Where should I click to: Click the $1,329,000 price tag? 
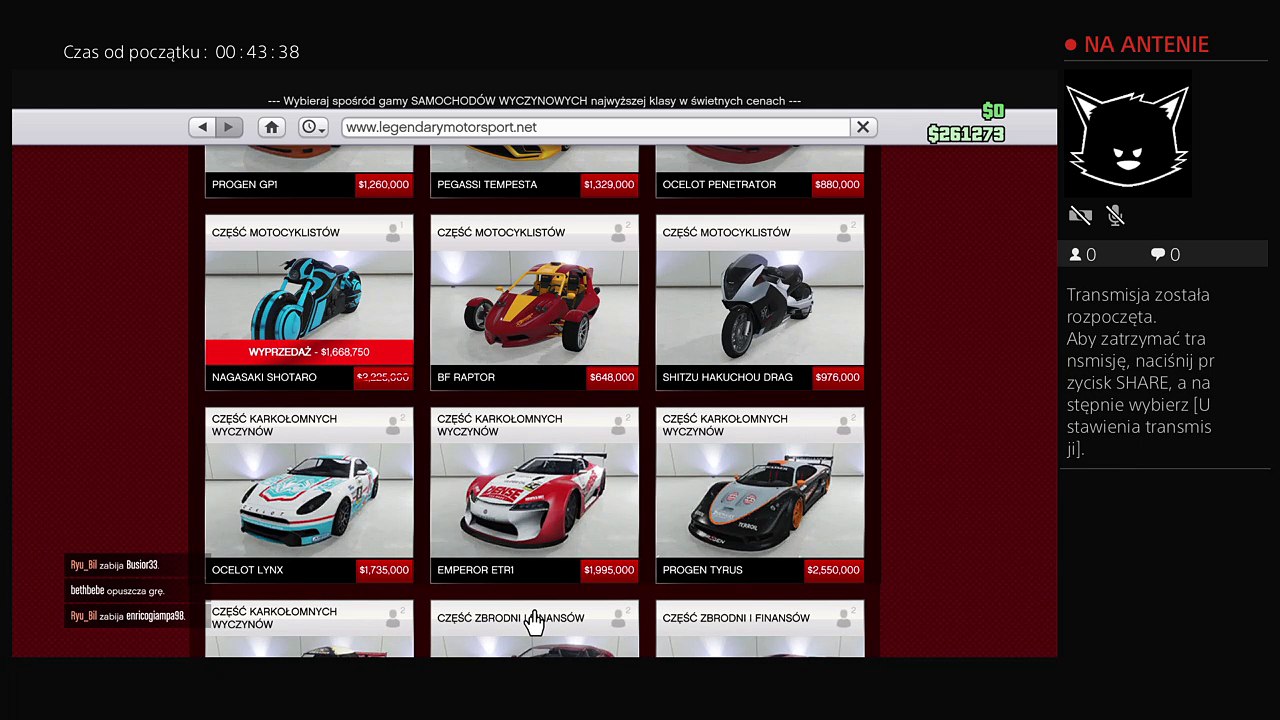(x=610, y=185)
